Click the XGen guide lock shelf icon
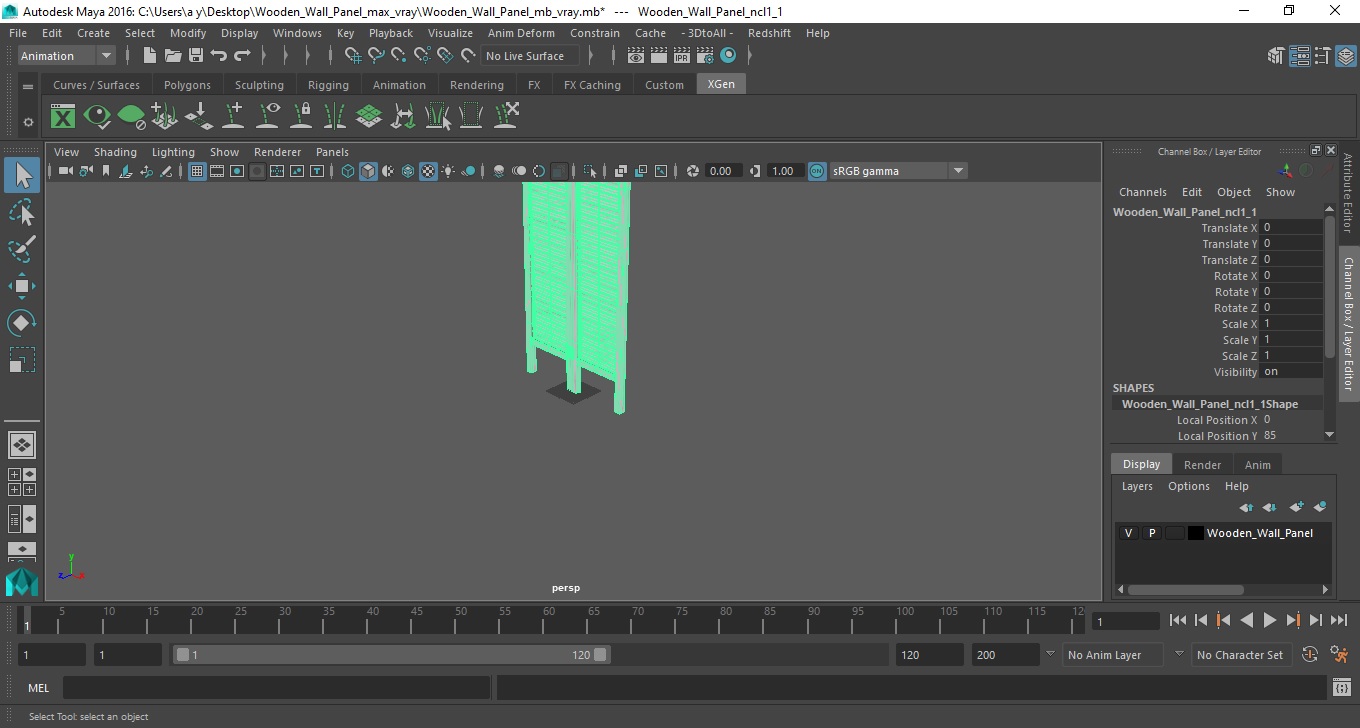Viewport: 1360px width, 728px height. [x=301, y=117]
